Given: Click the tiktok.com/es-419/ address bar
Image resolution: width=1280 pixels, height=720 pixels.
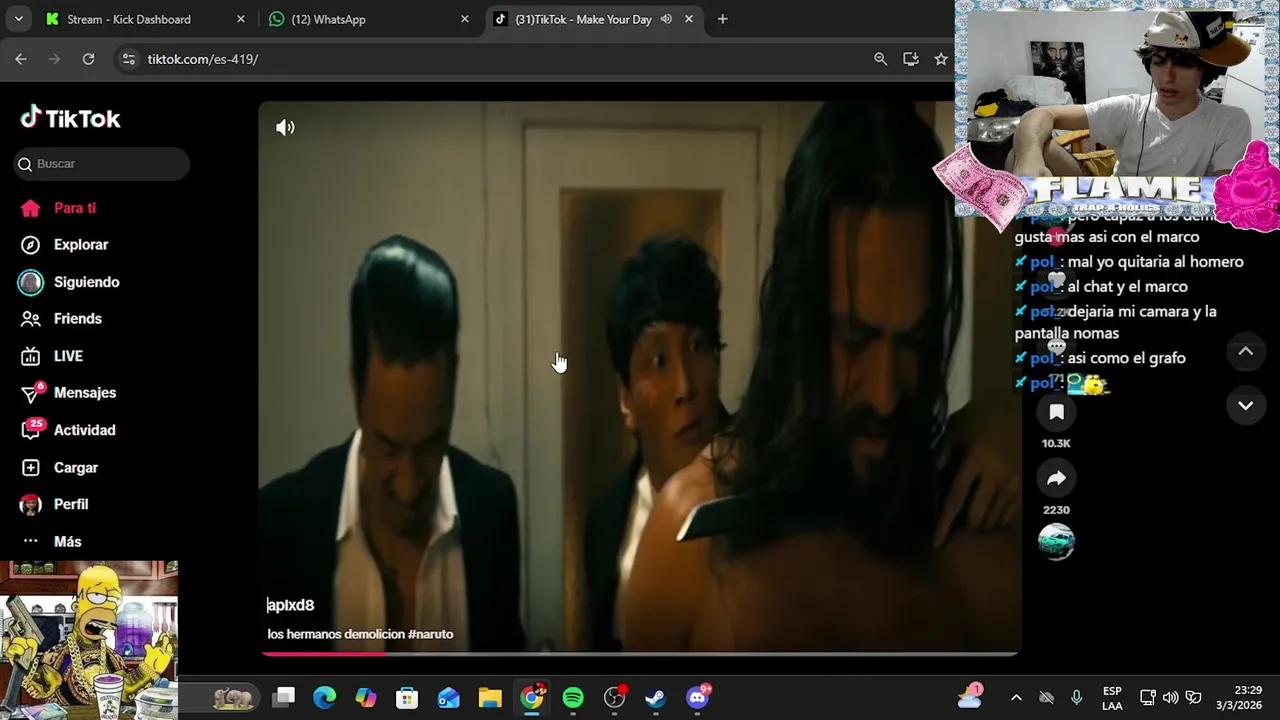Looking at the screenshot, I should tap(202, 59).
